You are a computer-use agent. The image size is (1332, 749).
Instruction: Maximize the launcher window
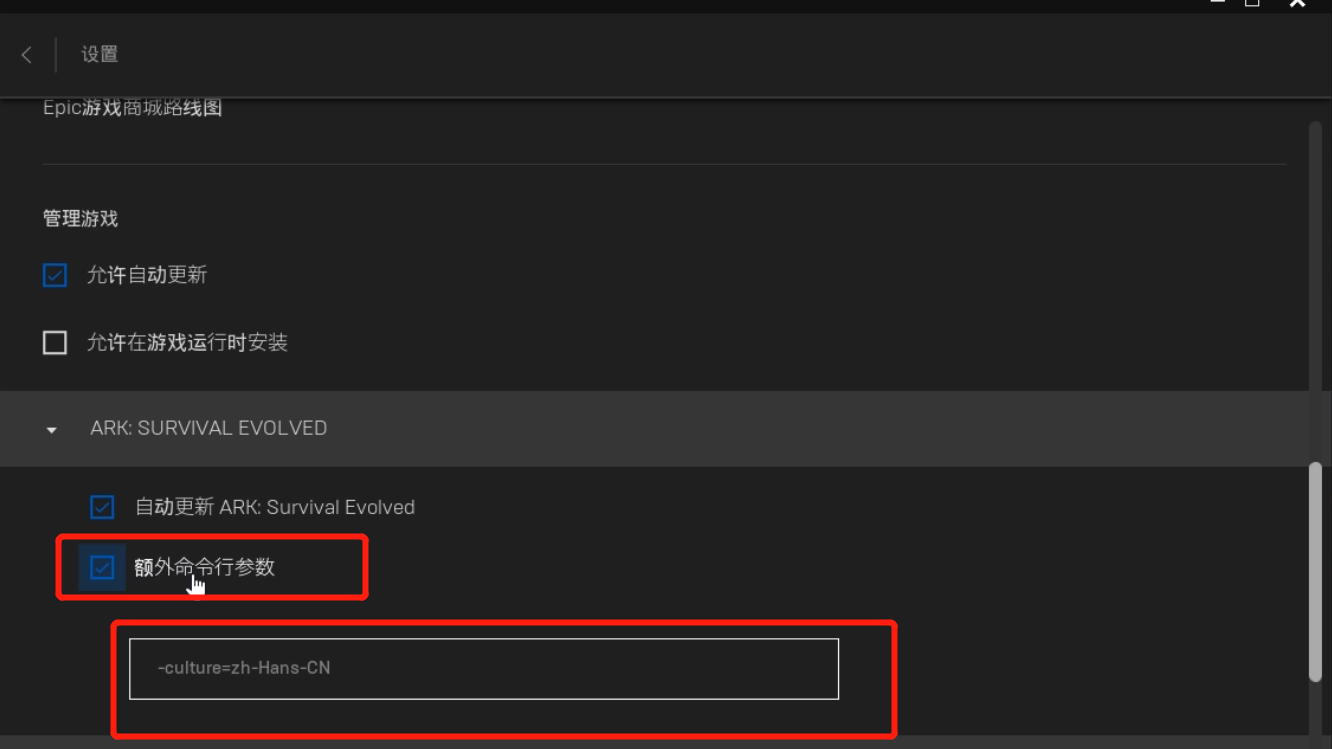click(1252, 4)
